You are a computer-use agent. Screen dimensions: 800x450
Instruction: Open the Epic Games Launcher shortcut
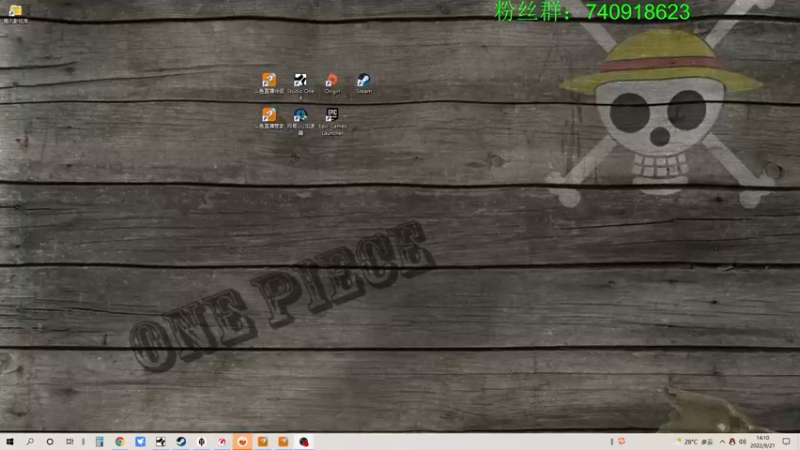pos(332,121)
